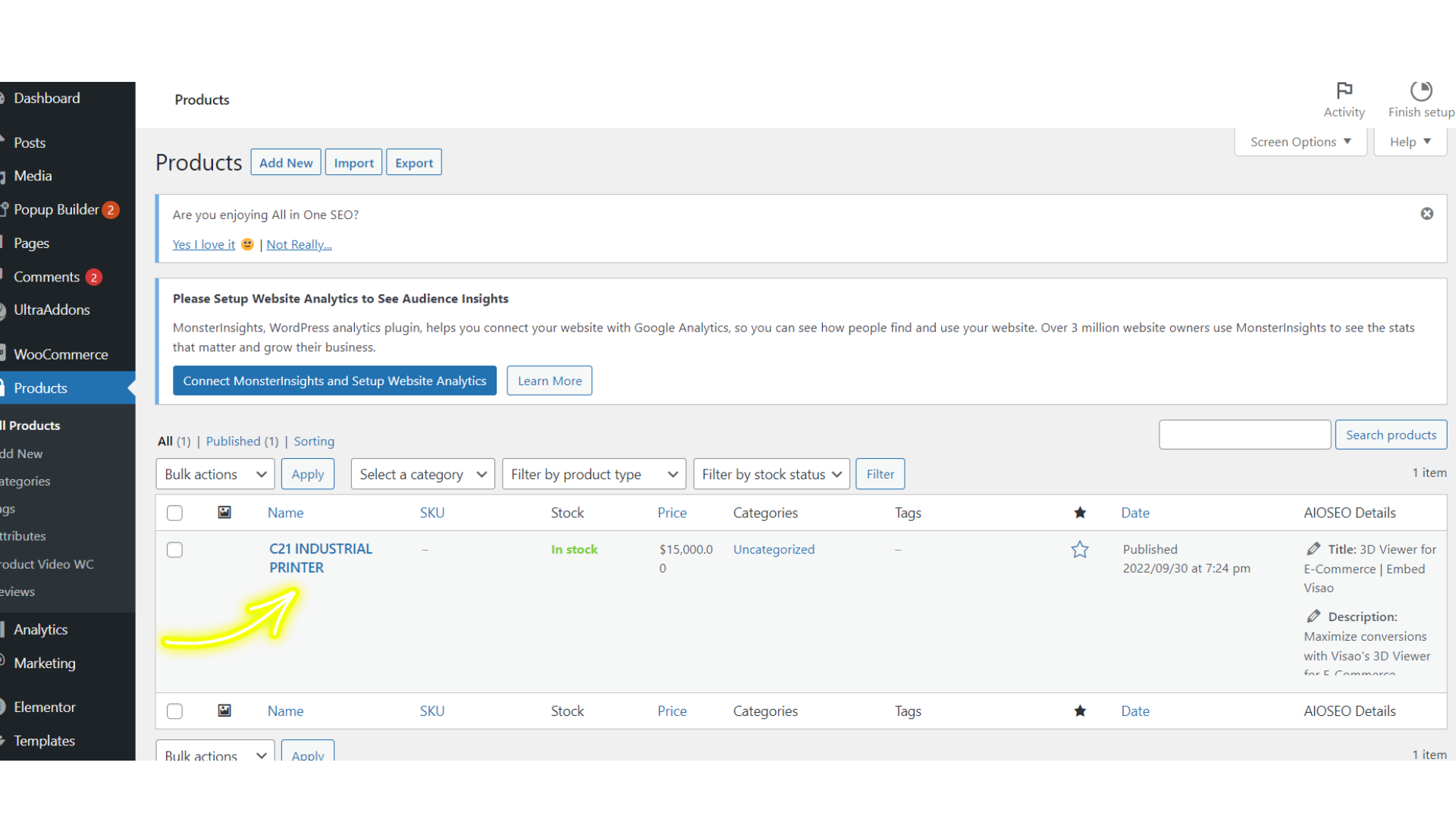Click 'Yes I love it' link
The height and width of the screenshot is (819, 1456).
point(204,244)
